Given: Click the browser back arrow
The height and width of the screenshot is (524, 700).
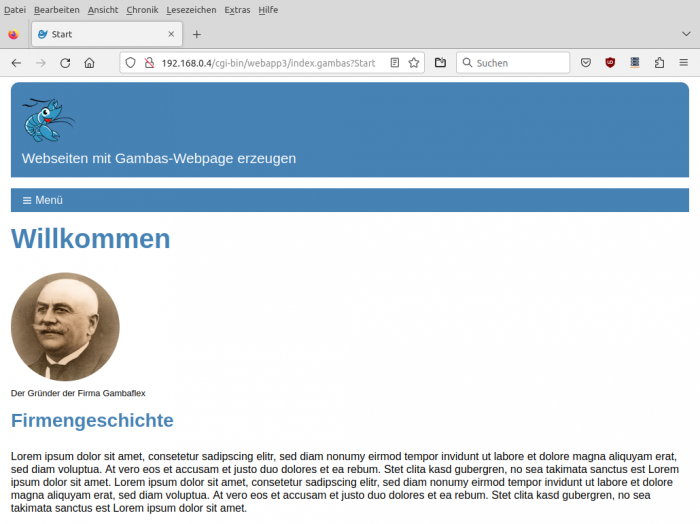Looking at the screenshot, I should (x=16, y=62).
